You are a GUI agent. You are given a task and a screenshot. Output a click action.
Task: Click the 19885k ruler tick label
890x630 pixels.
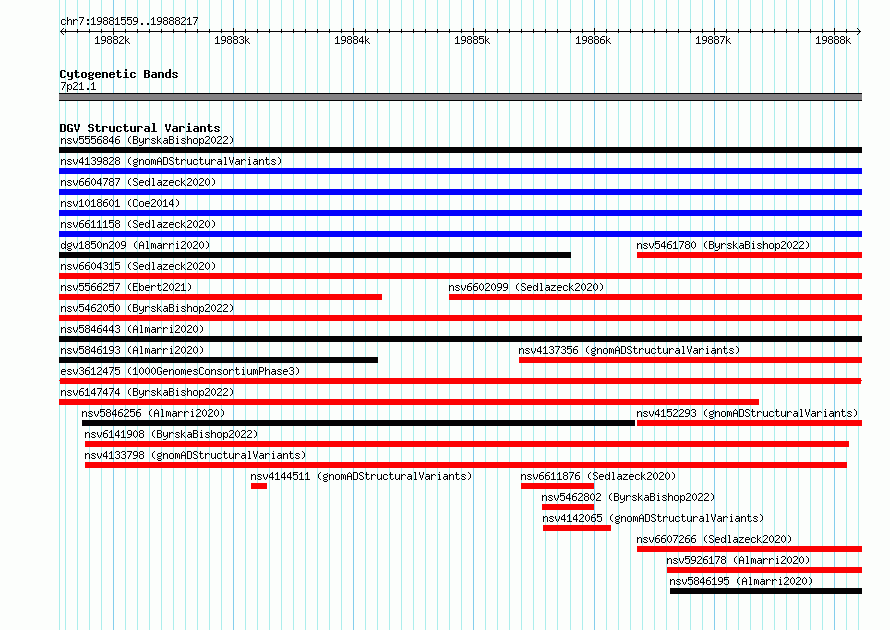[x=472, y=40]
